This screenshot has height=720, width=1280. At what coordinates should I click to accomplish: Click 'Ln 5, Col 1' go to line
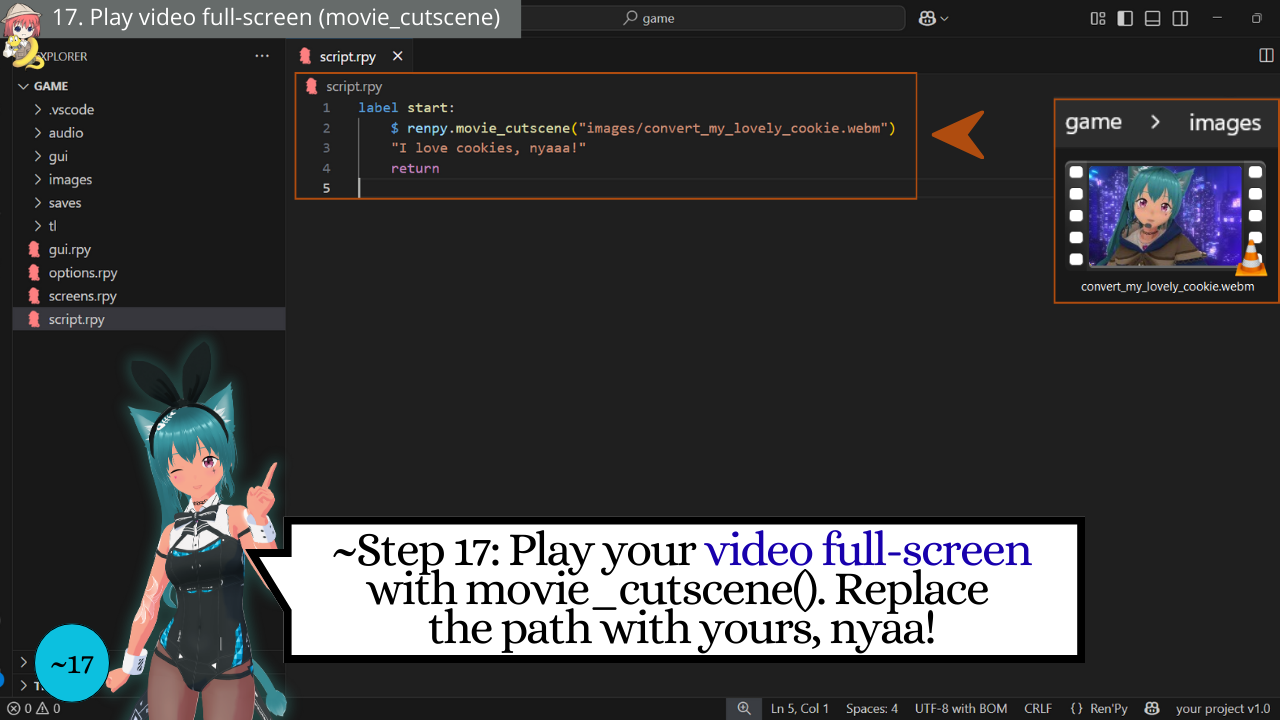(x=800, y=709)
